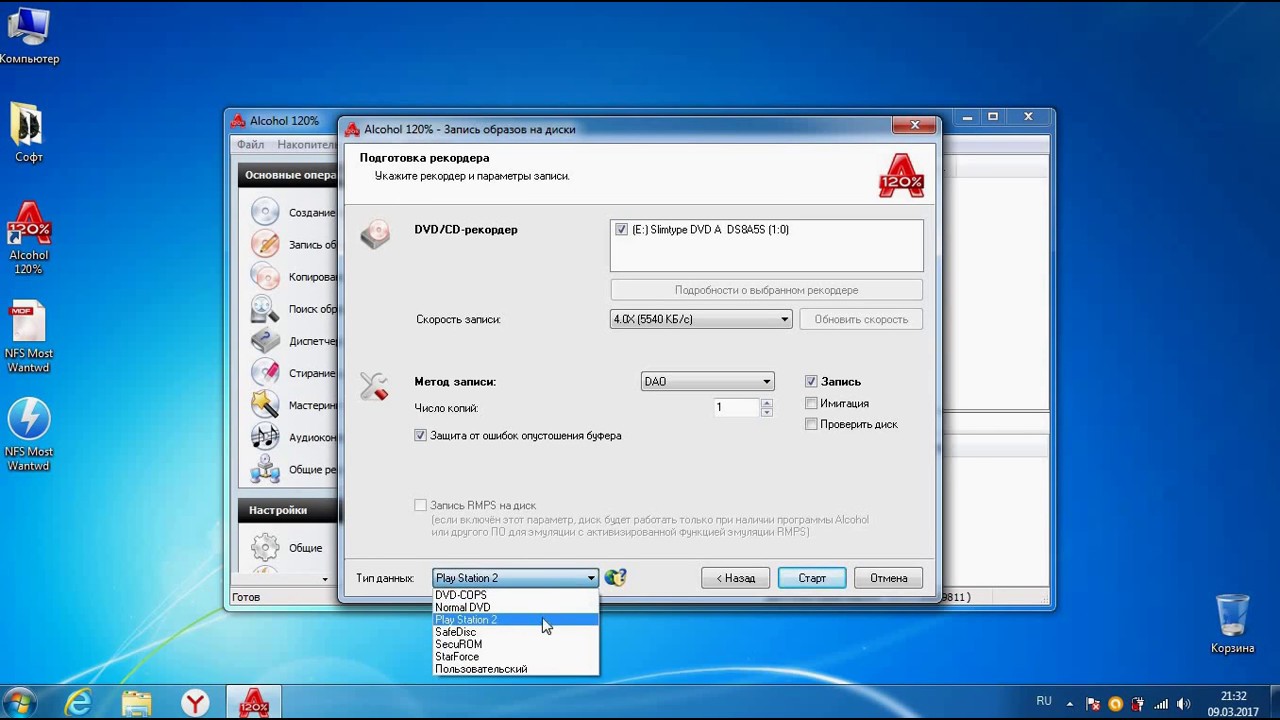The height and width of the screenshot is (720, 1280).
Task: Click the Число копий input field
Action: coord(736,407)
